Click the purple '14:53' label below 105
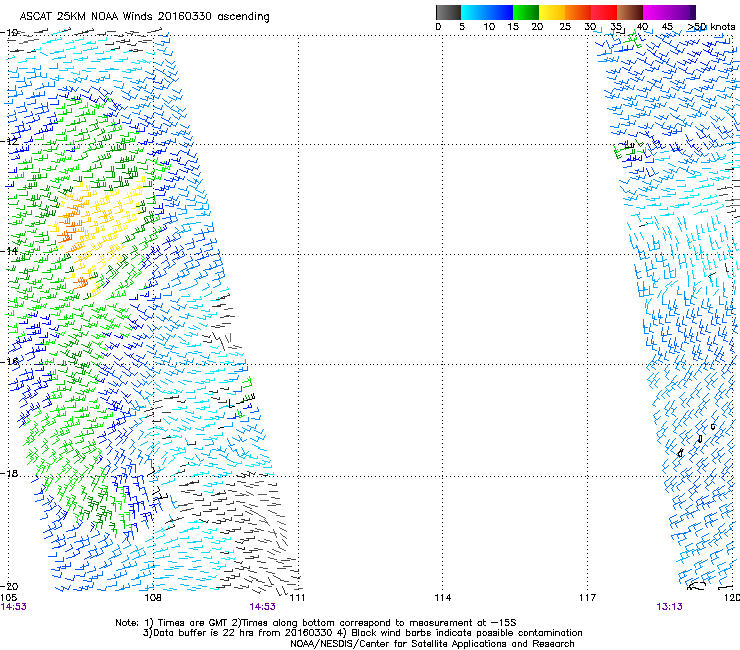 (x=13, y=607)
